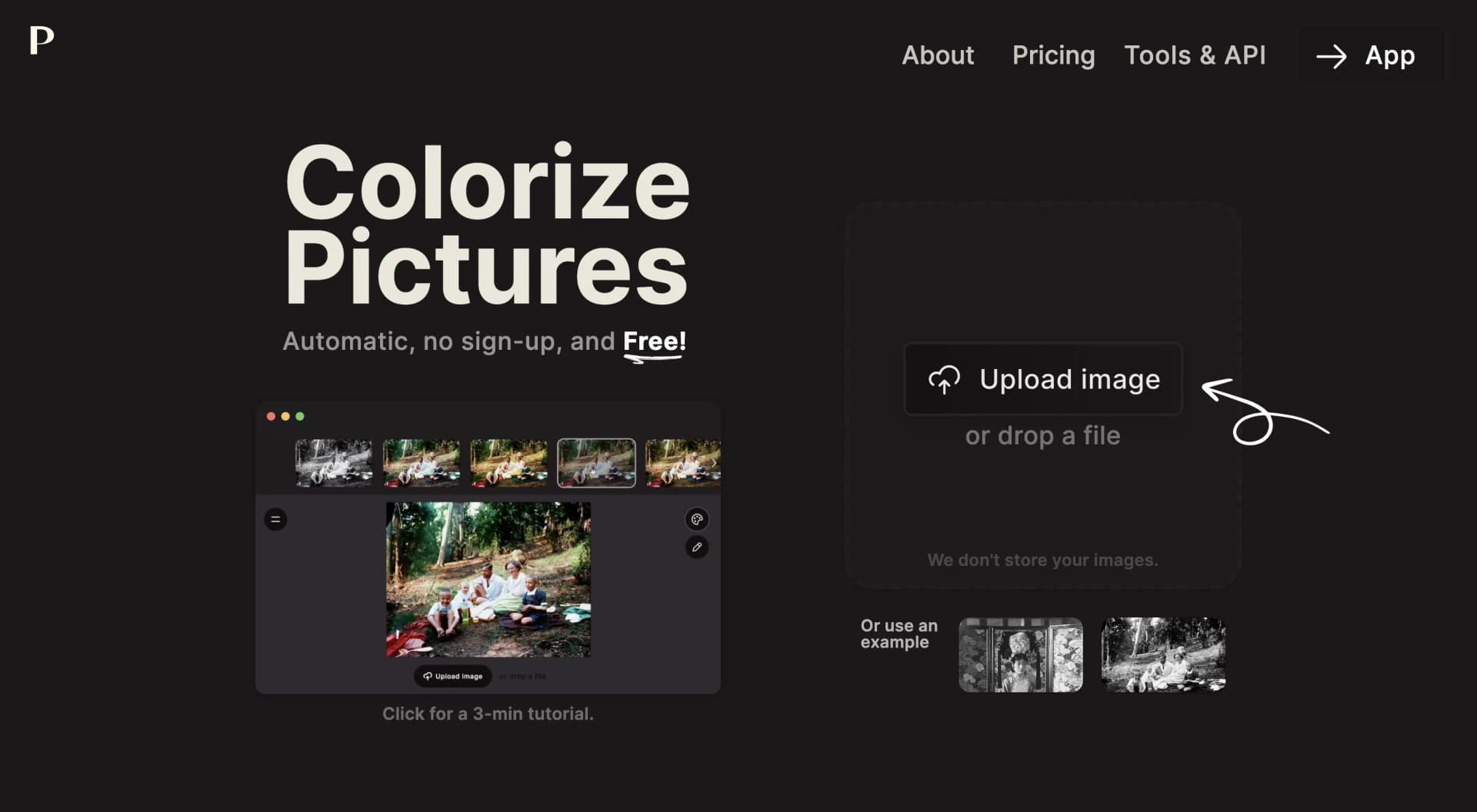Click the right chevron to scroll filter variants
Screen dimensions: 1477x812
point(715,462)
